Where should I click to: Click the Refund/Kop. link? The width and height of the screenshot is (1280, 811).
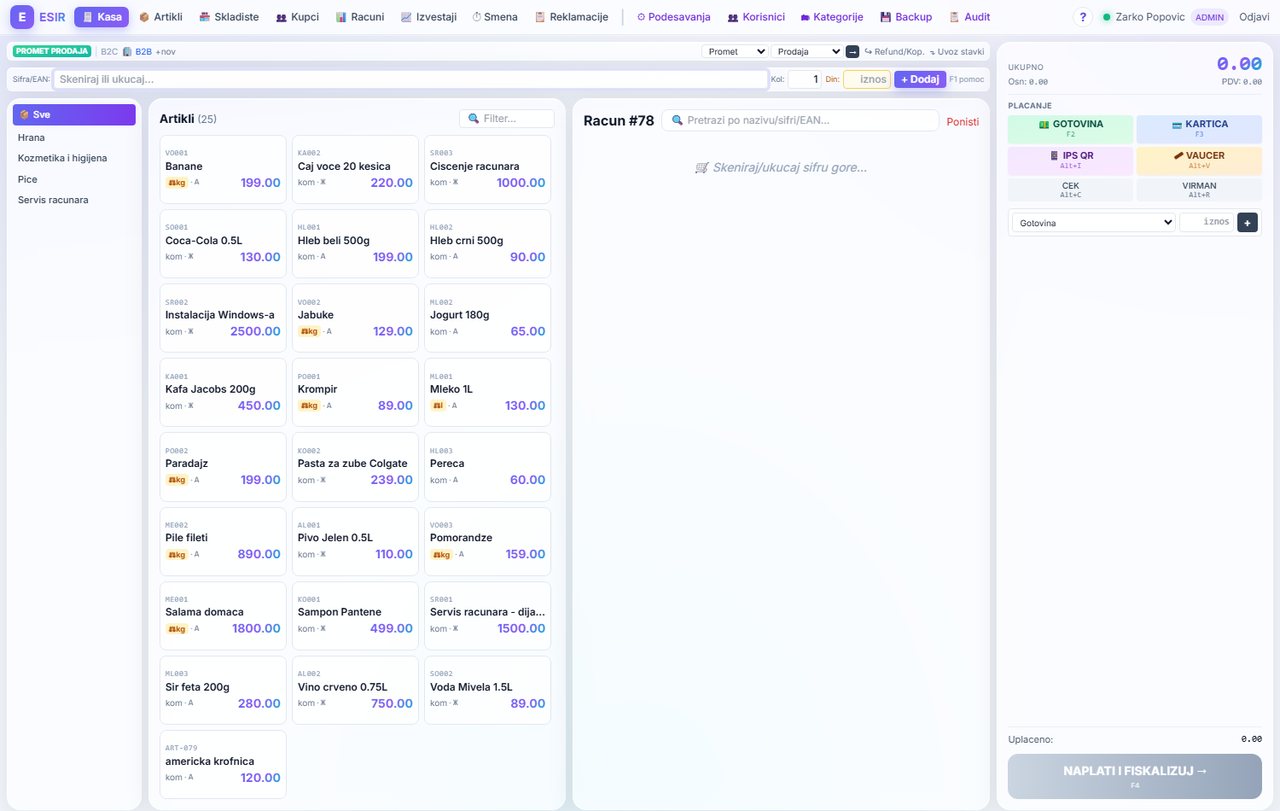(x=894, y=51)
